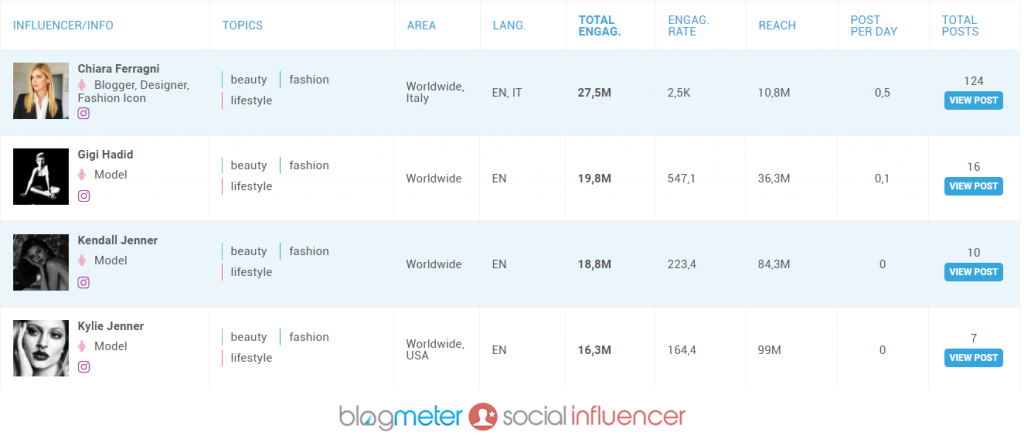View posts for Kendall Jenner
The height and width of the screenshot is (446, 1024).
(973, 272)
